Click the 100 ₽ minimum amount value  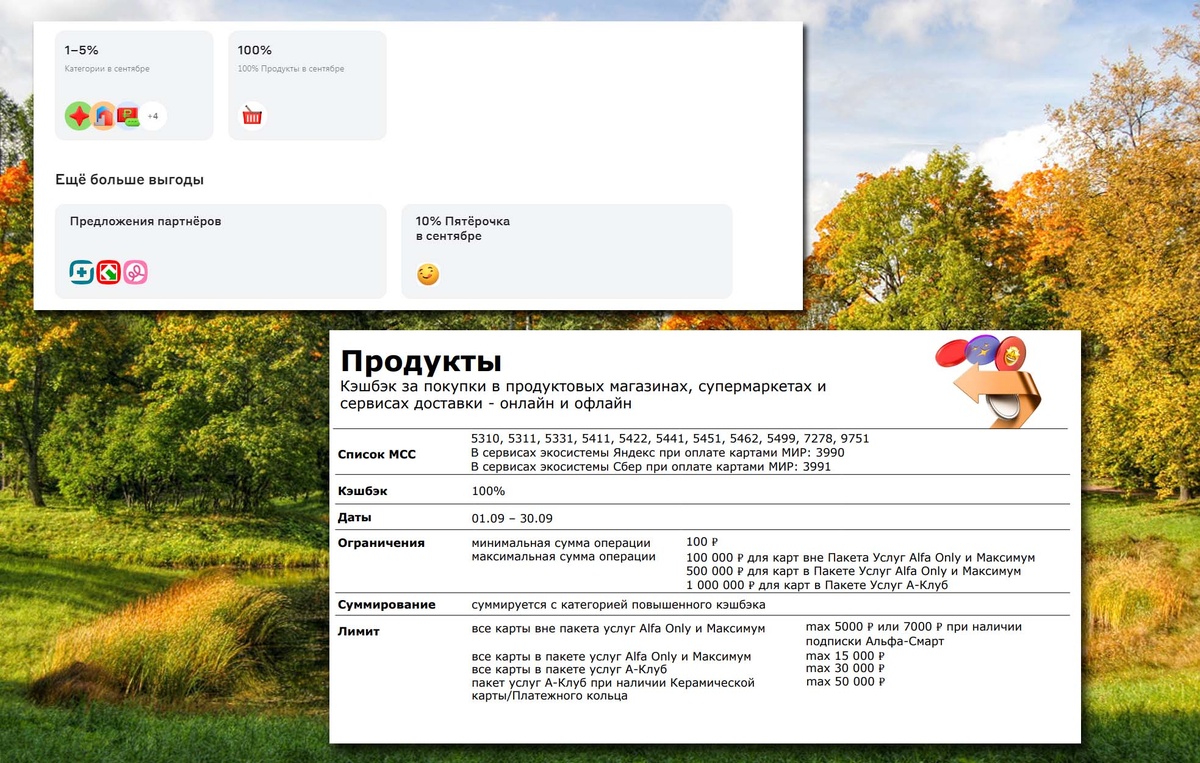pos(703,542)
